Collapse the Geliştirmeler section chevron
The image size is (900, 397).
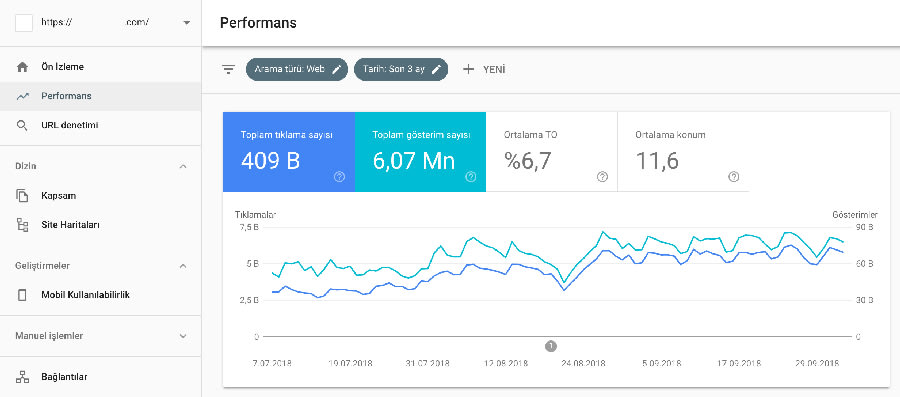click(183, 266)
